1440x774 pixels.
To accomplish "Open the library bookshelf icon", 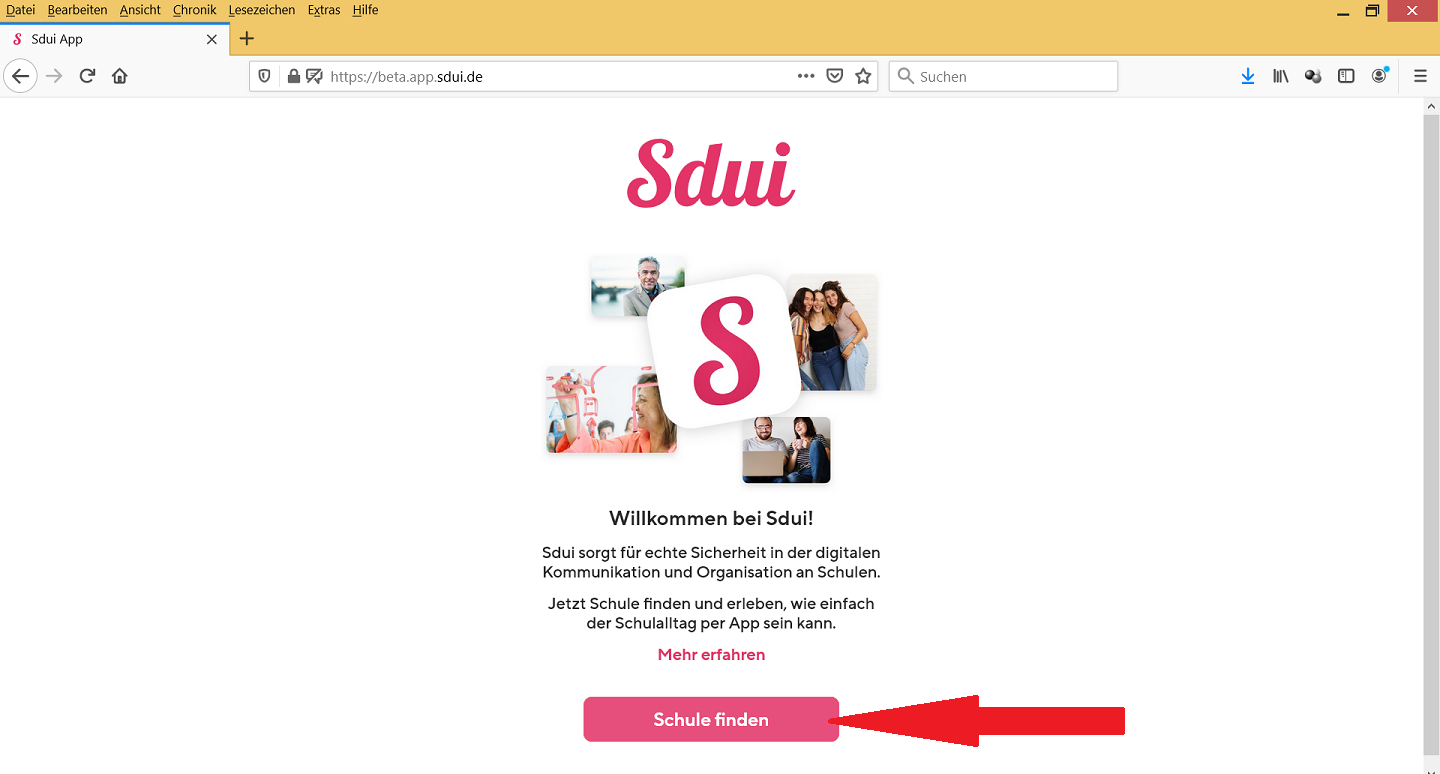I will pos(1280,76).
